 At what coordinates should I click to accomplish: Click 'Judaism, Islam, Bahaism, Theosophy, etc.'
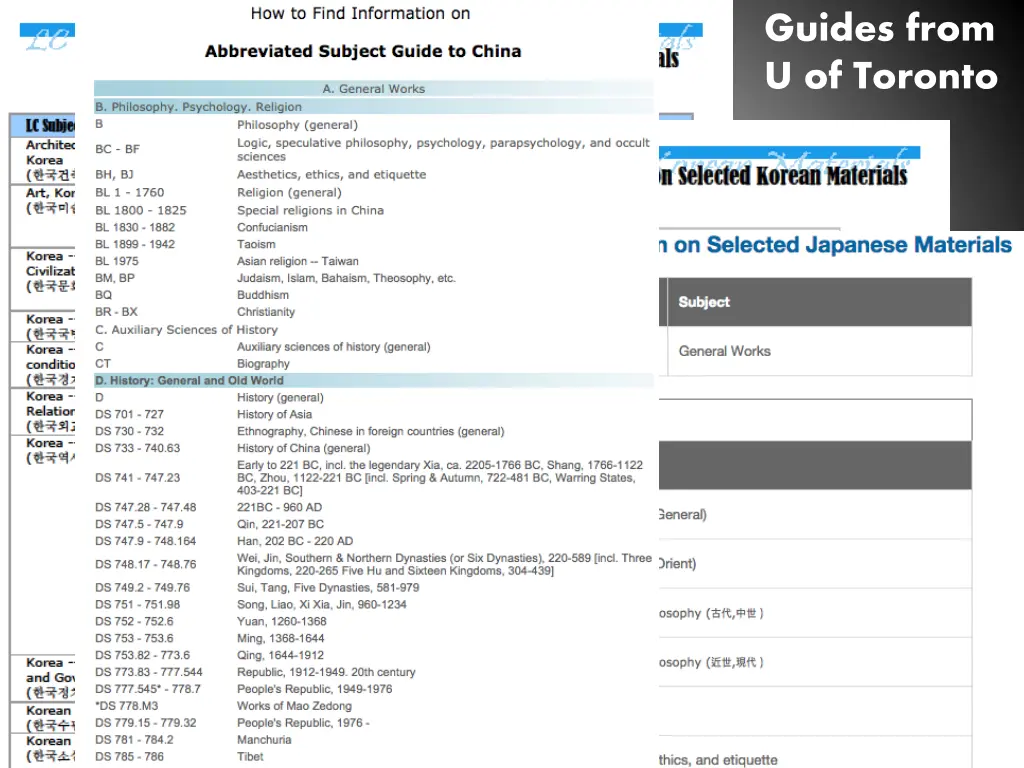pyautogui.click(x=346, y=278)
